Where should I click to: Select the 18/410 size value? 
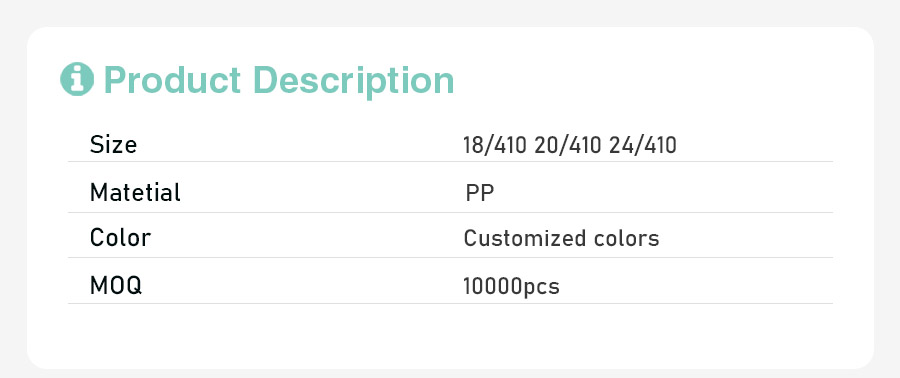tap(495, 146)
